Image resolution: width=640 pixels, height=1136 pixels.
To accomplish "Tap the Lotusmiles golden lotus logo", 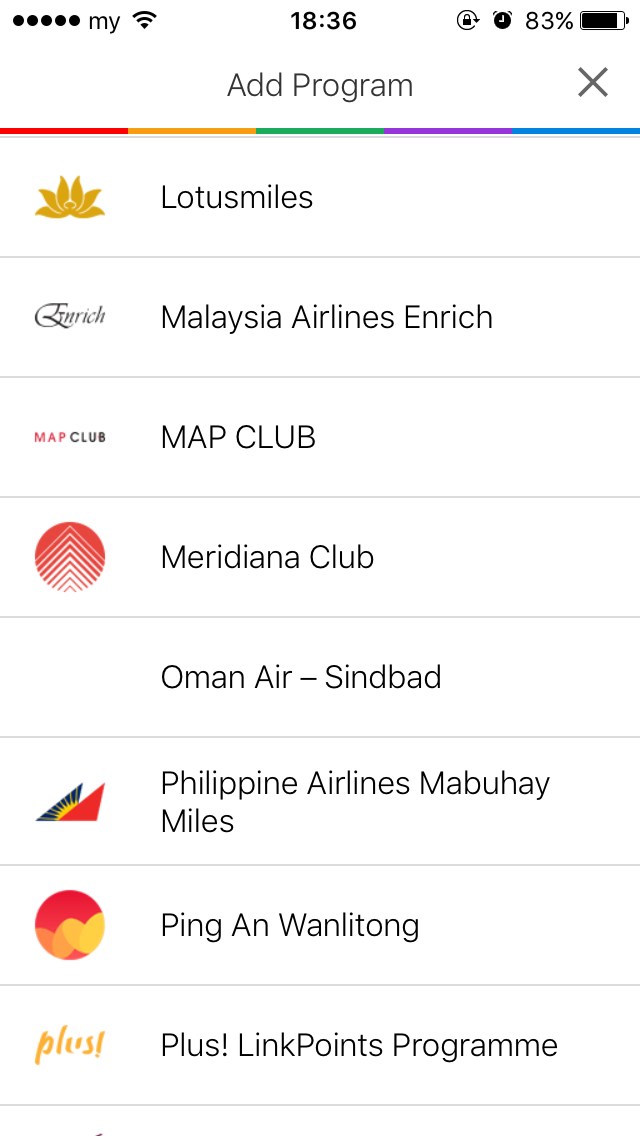I will (70, 197).
